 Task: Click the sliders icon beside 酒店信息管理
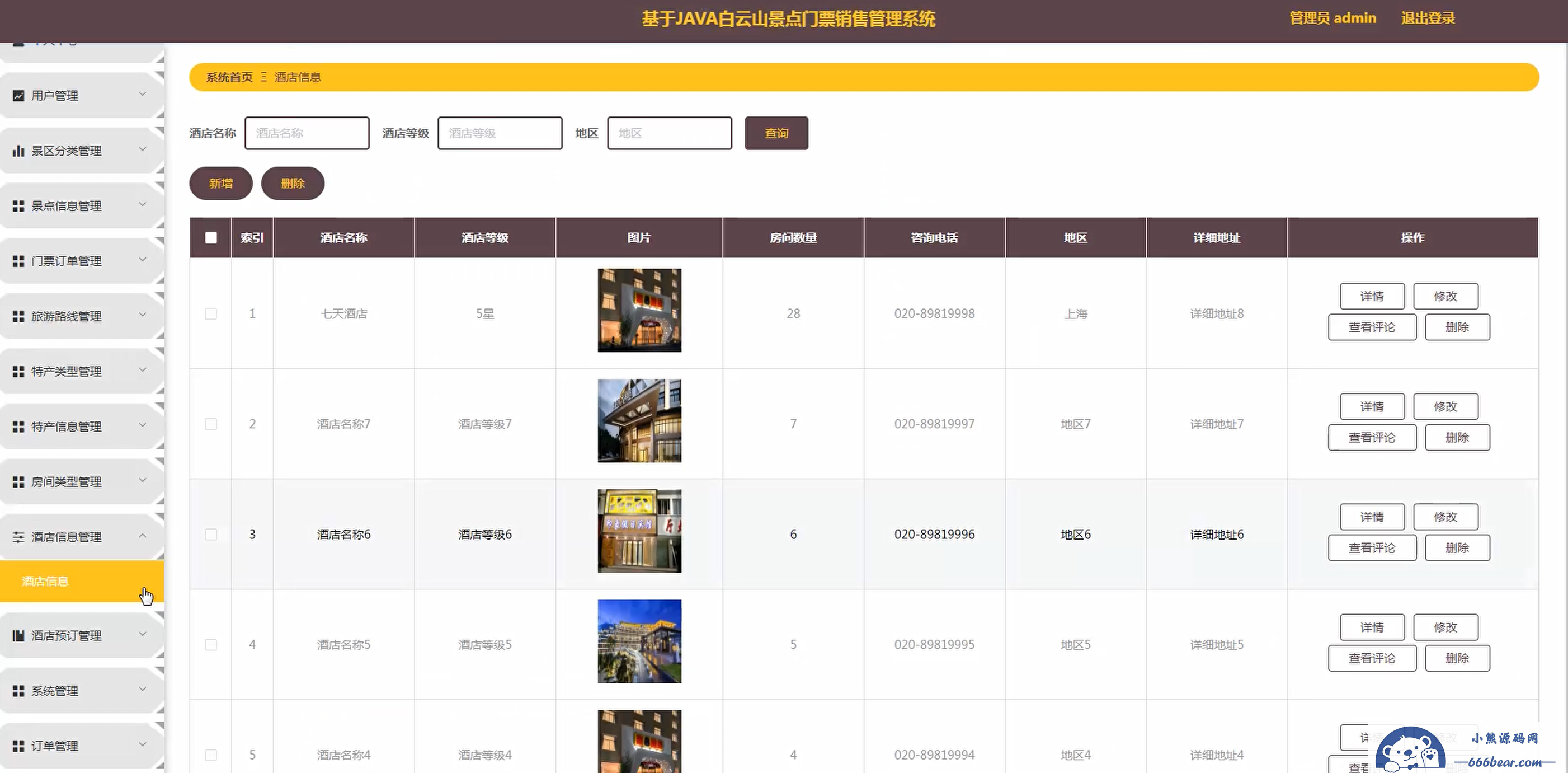coord(19,537)
